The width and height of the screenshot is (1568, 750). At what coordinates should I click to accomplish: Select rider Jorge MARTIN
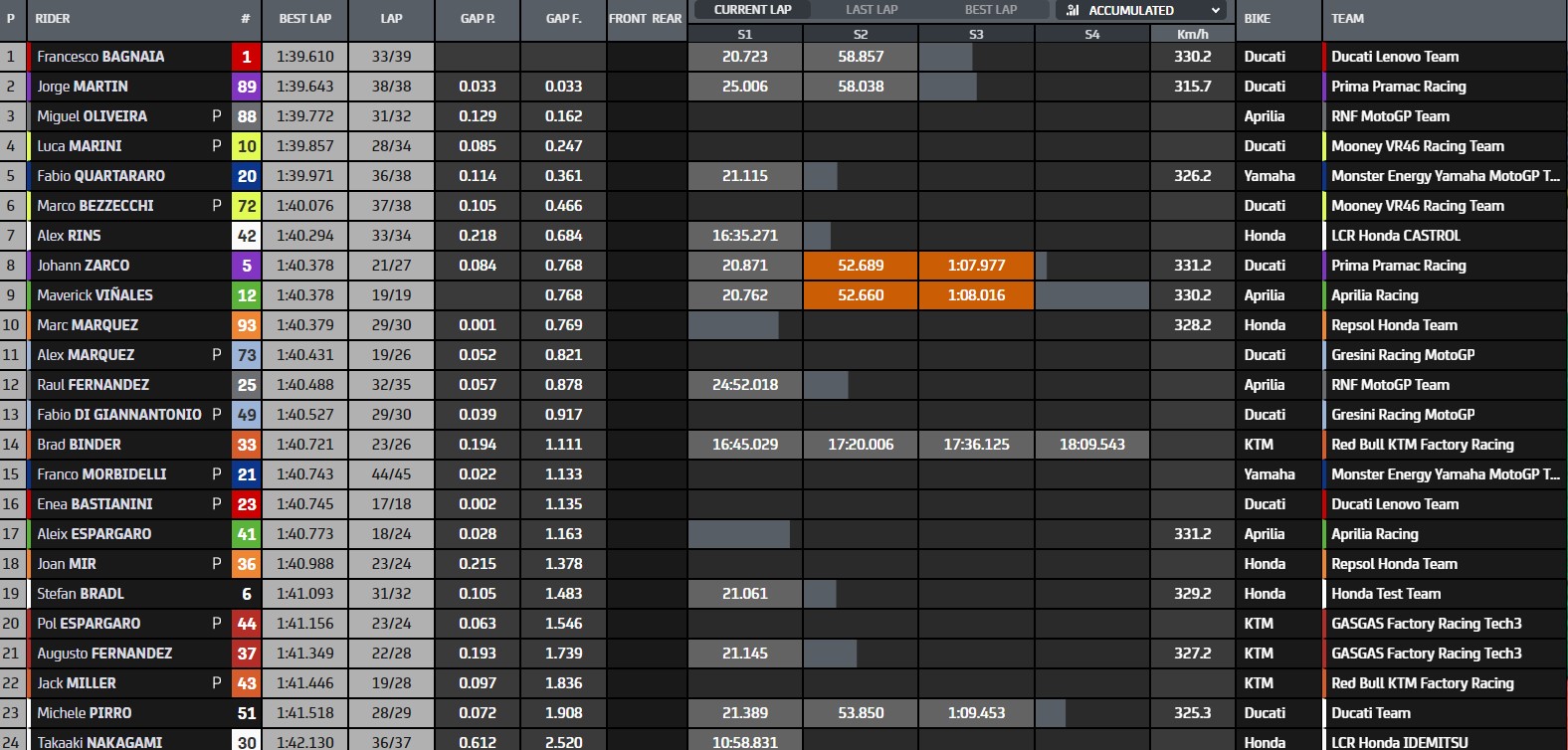pos(83,87)
